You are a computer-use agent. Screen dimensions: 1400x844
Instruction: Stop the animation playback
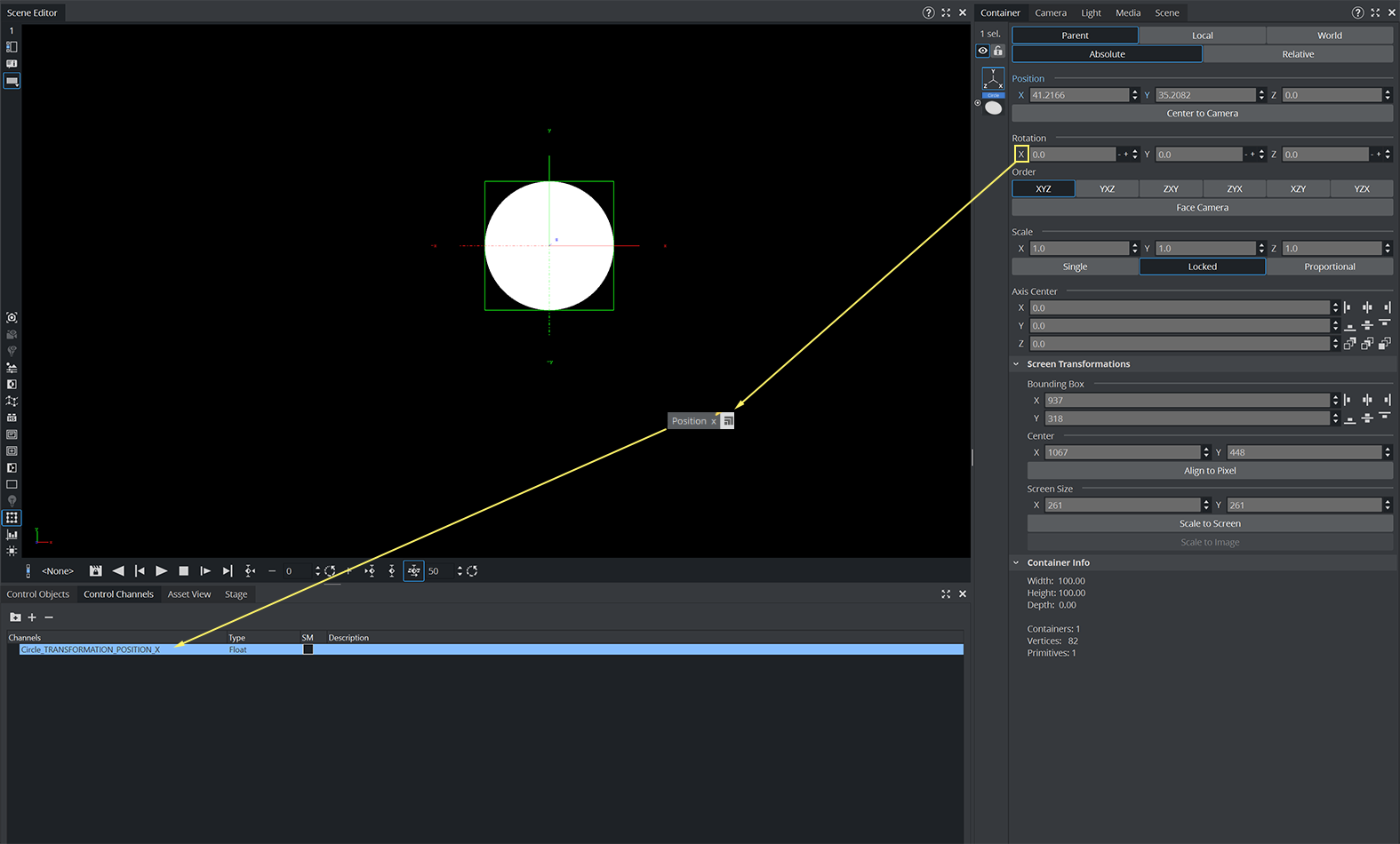183,571
